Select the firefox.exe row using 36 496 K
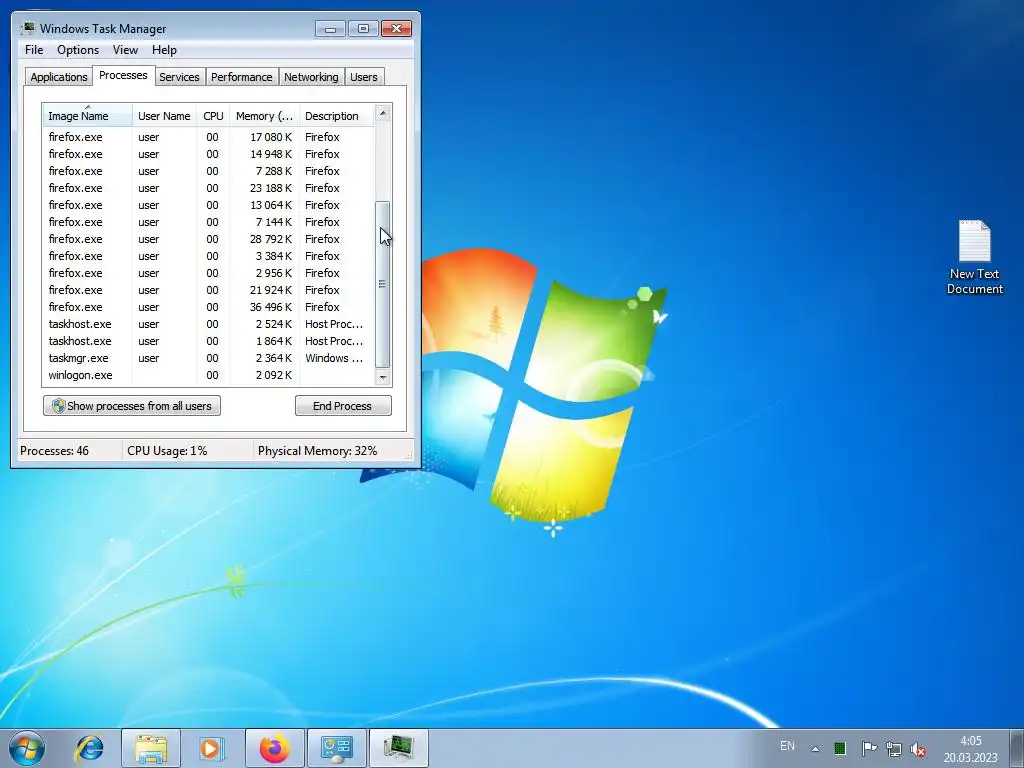This screenshot has width=1024, height=768. point(208,306)
